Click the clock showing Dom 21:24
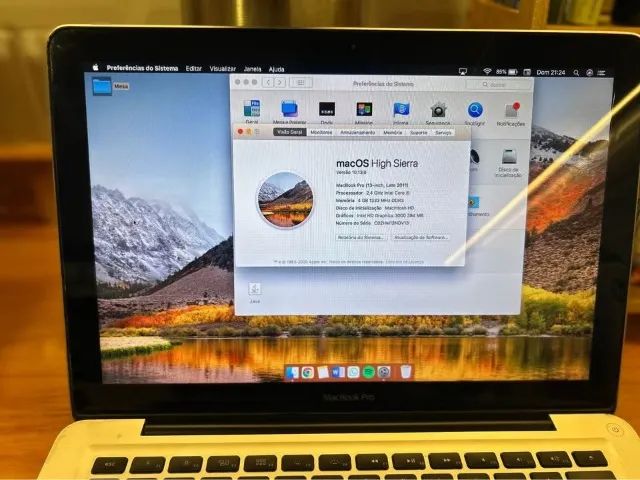The image size is (640, 480). (x=551, y=72)
